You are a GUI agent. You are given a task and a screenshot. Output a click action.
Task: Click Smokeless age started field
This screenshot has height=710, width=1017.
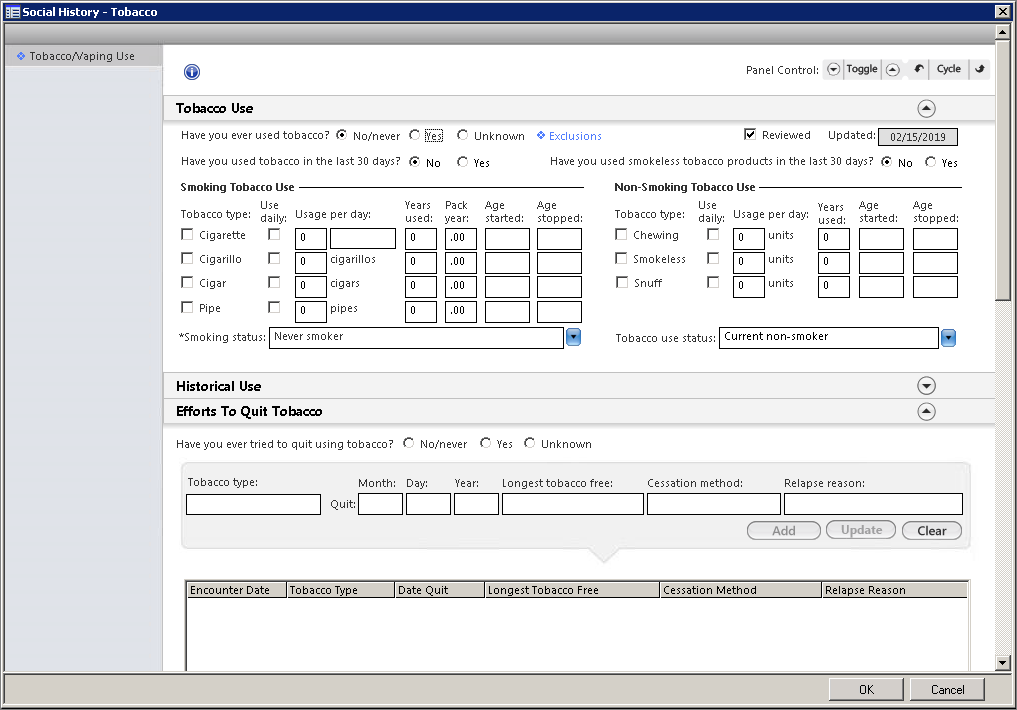coord(881,263)
